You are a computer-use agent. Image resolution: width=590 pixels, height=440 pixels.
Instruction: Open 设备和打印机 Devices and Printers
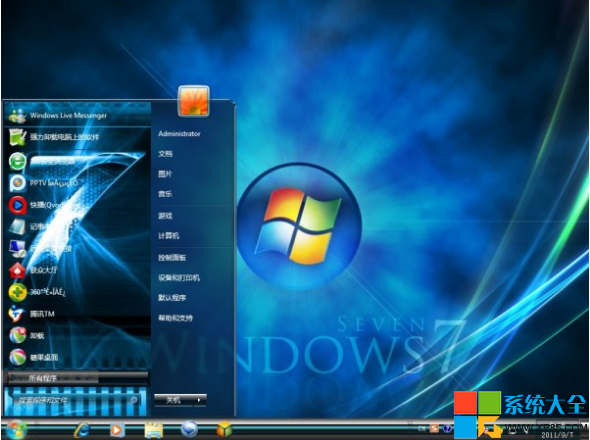(x=179, y=278)
